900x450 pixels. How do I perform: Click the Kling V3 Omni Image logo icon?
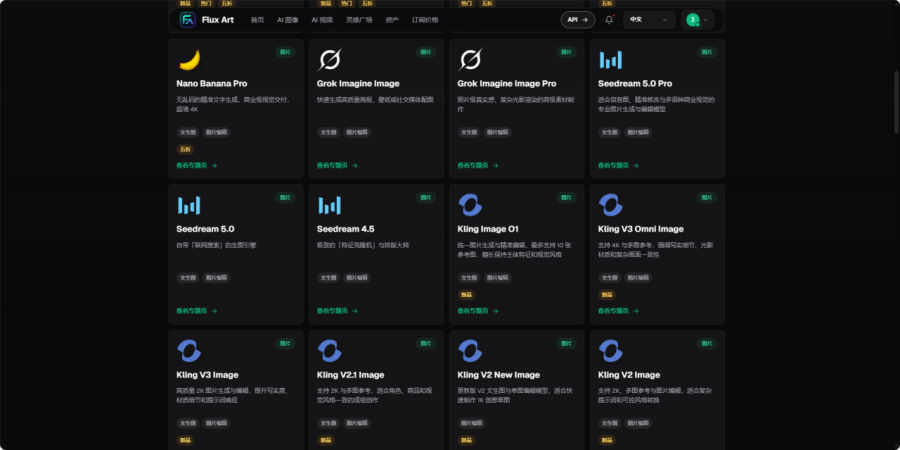pyautogui.click(x=611, y=205)
